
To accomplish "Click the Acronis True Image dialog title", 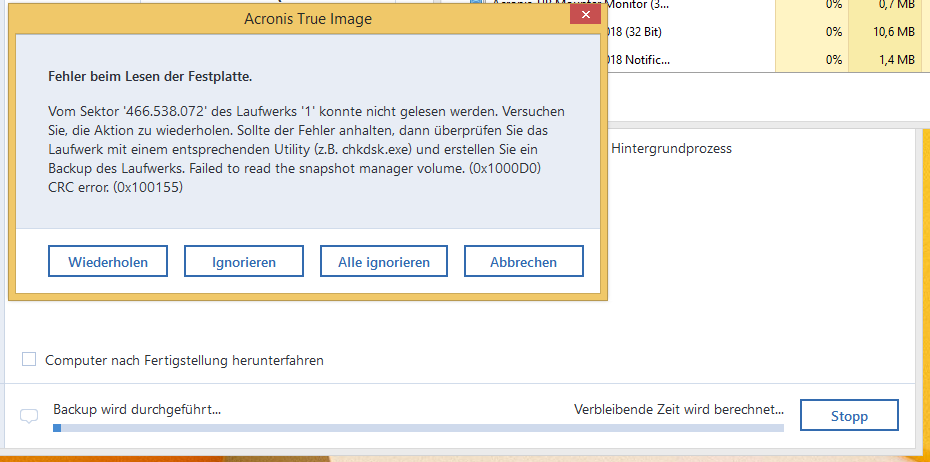I will (x=308, y=19).
